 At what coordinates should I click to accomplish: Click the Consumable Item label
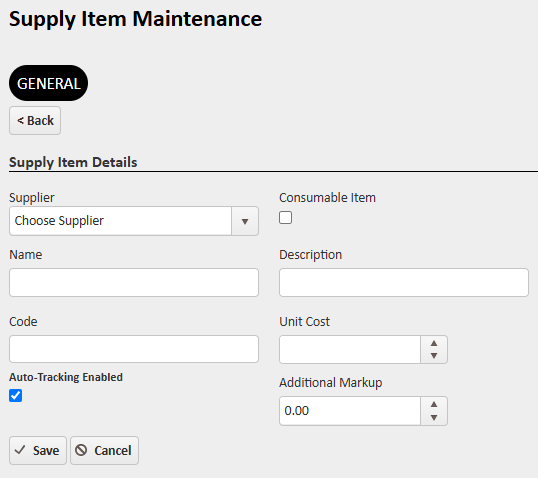pos(327,198)
